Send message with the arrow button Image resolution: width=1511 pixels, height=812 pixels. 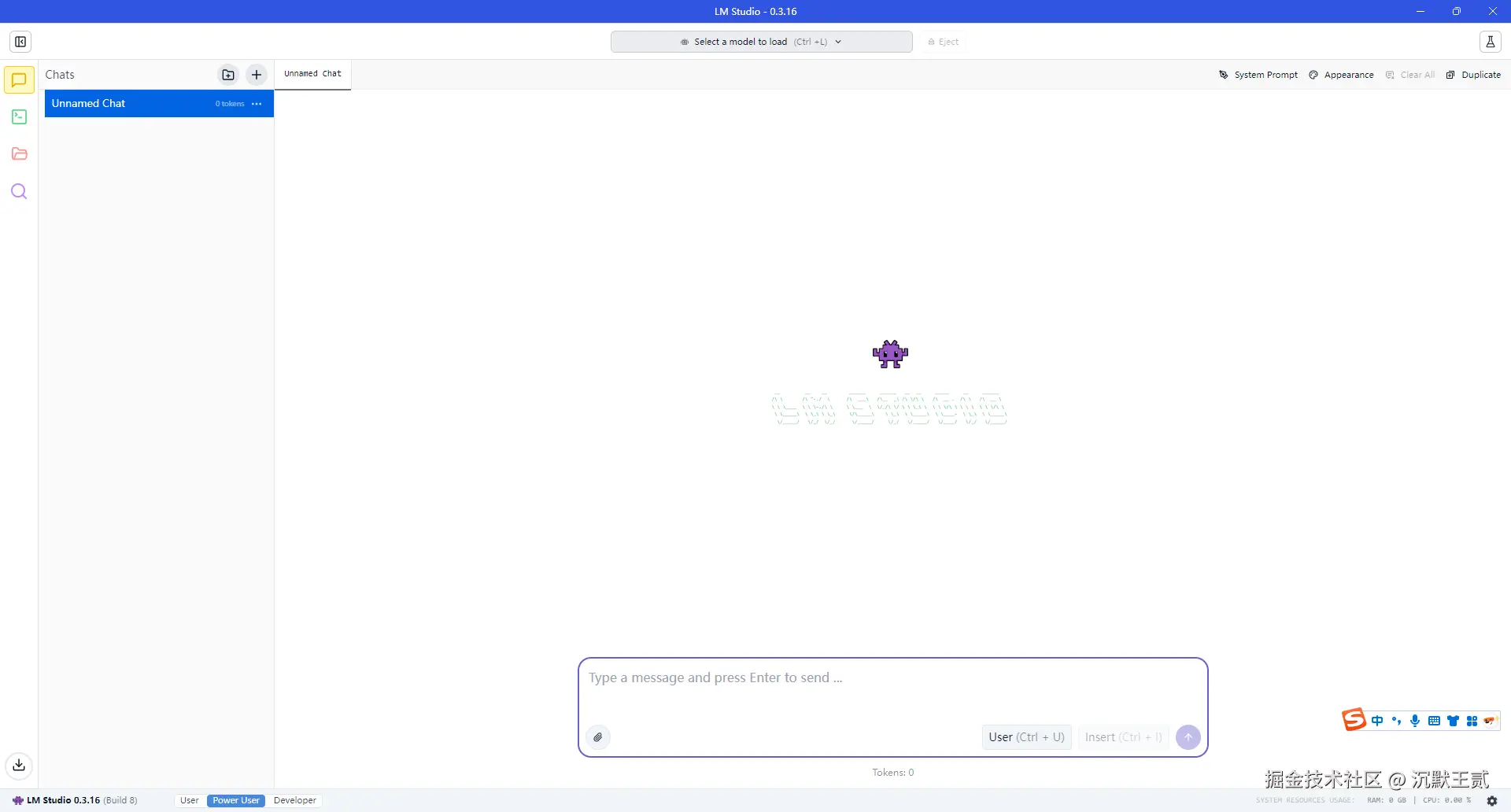coord(1188,737)
